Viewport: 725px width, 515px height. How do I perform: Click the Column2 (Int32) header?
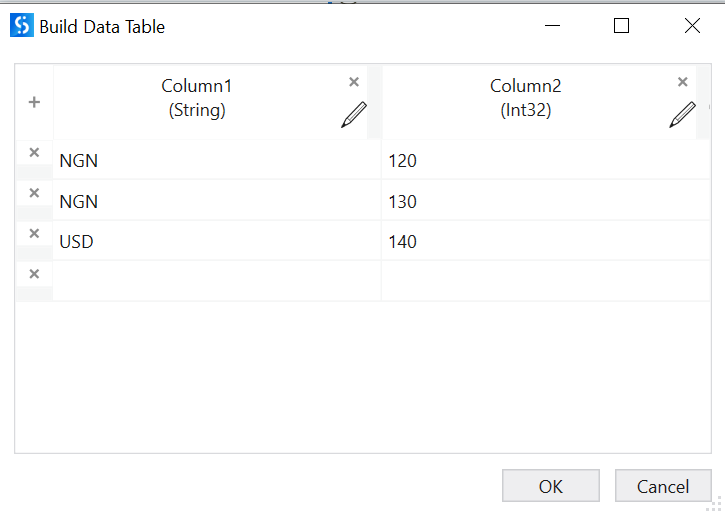tap(526, 99)
